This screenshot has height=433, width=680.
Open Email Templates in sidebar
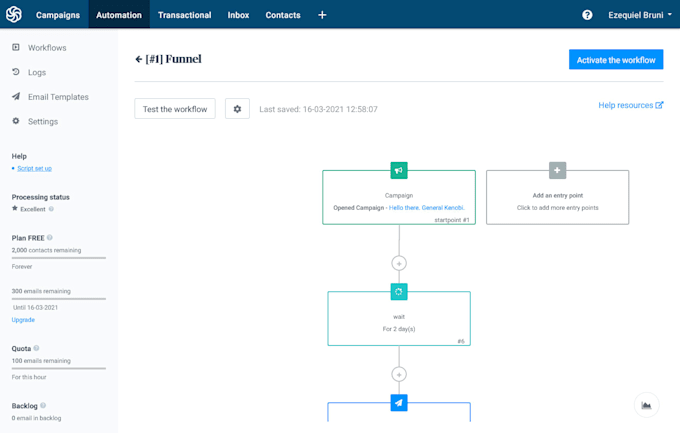pyautogui.click(x=58, y=97)
